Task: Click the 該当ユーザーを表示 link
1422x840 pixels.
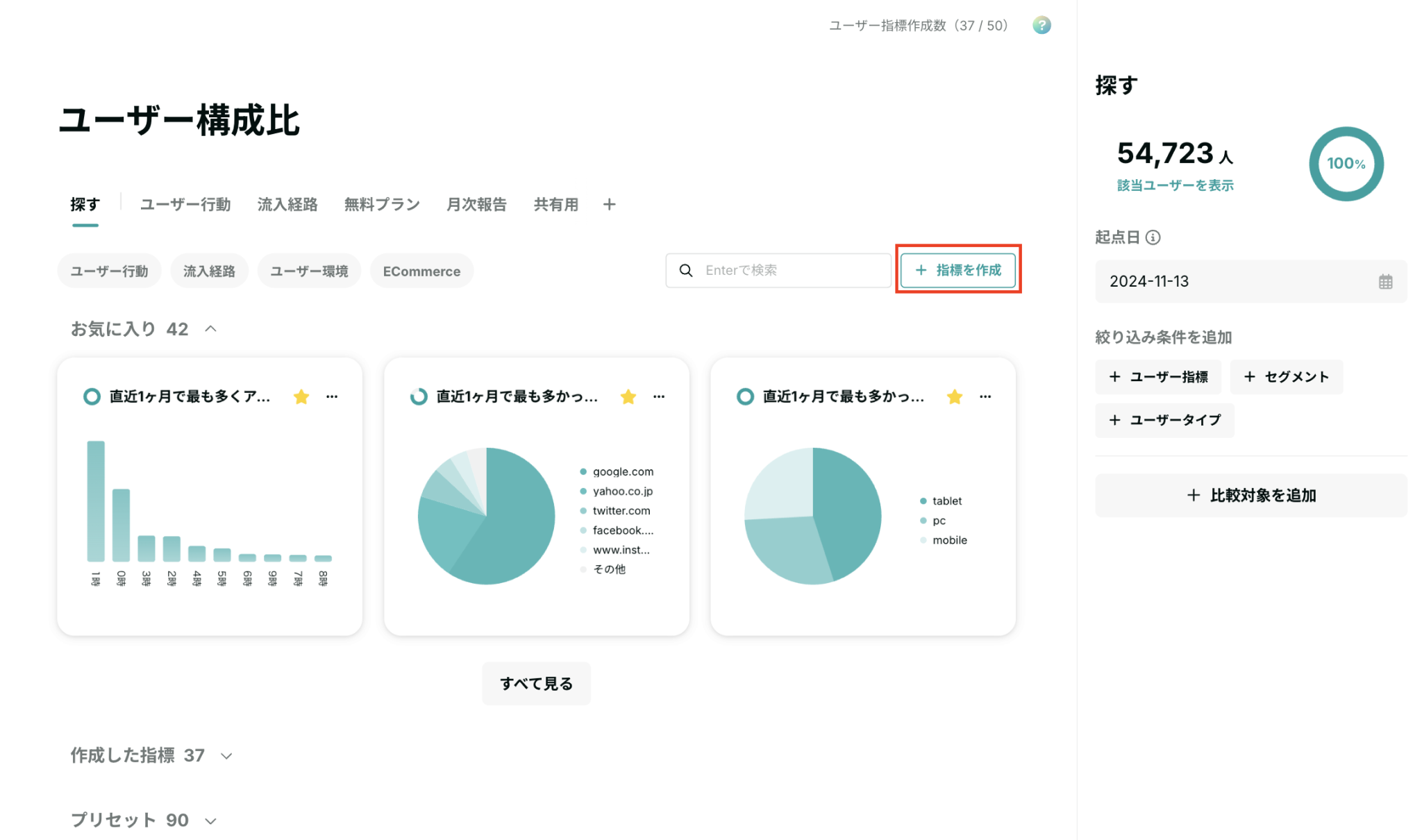Action: 1175,185
